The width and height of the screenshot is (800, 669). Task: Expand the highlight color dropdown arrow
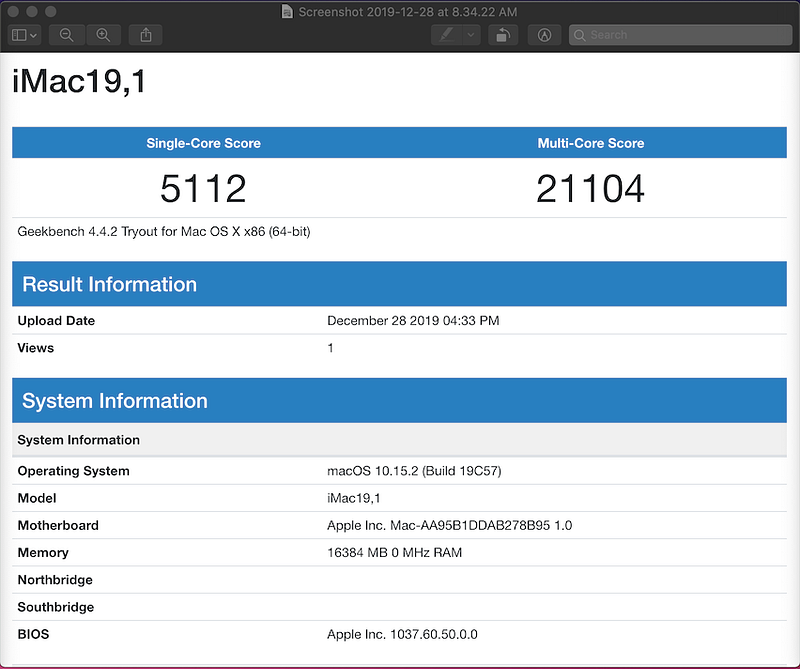point(471,35)
